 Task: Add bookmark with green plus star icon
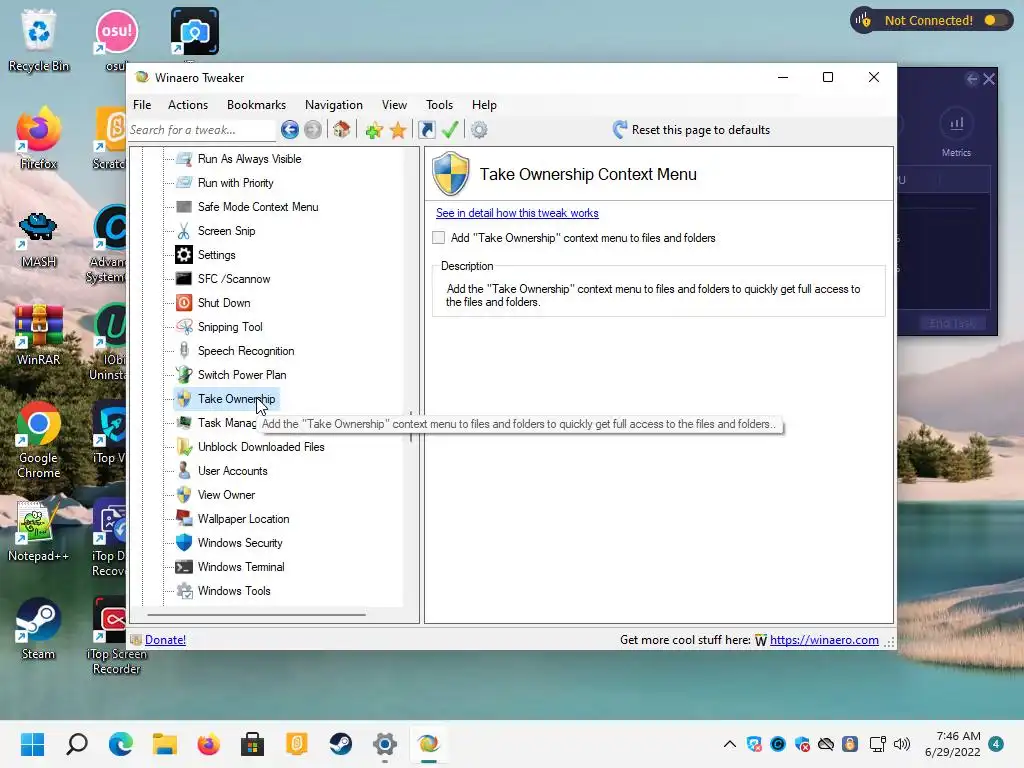click(374, 130)
